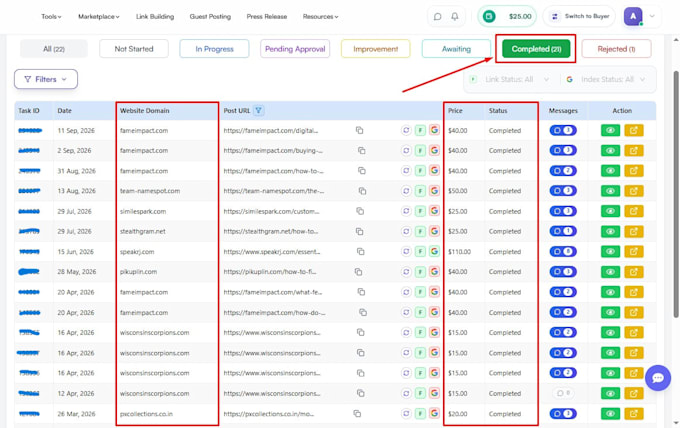Open external link for speakrj.com row
The width and height of the screenshot is (680, 428).
(634, 252)
